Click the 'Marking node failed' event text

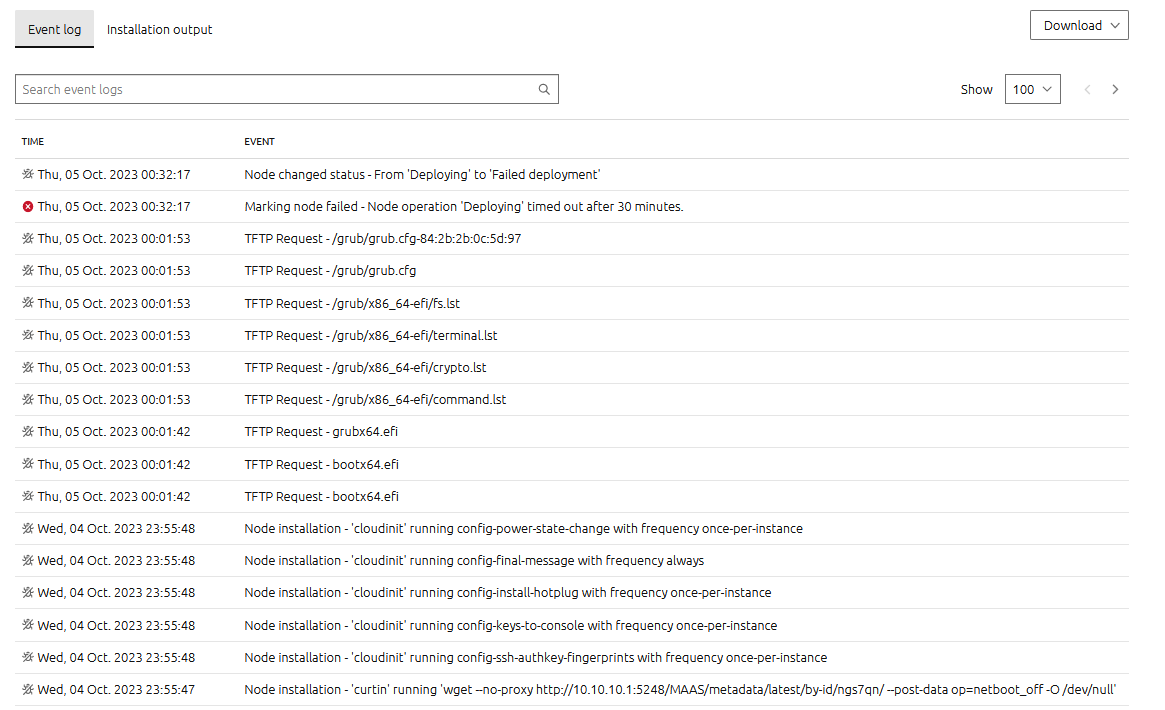click(463, 207)
